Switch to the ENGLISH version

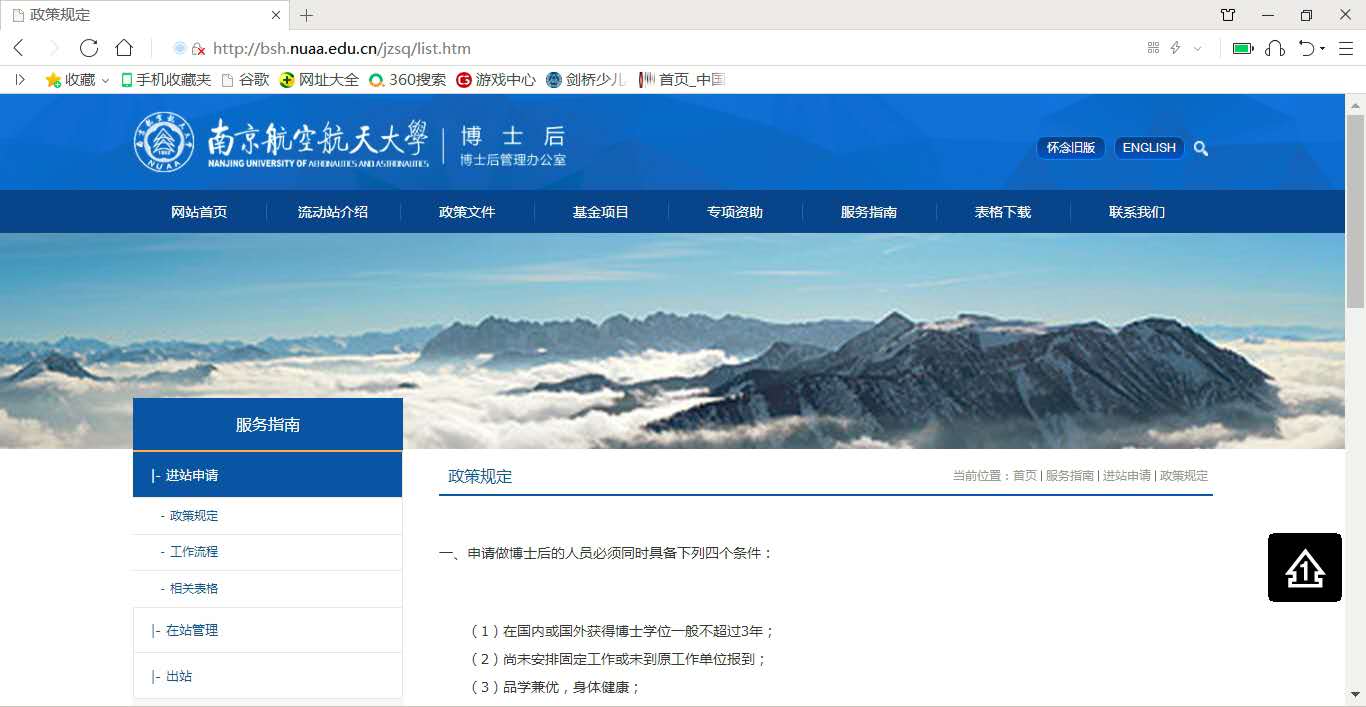[x=1149, y=148]
